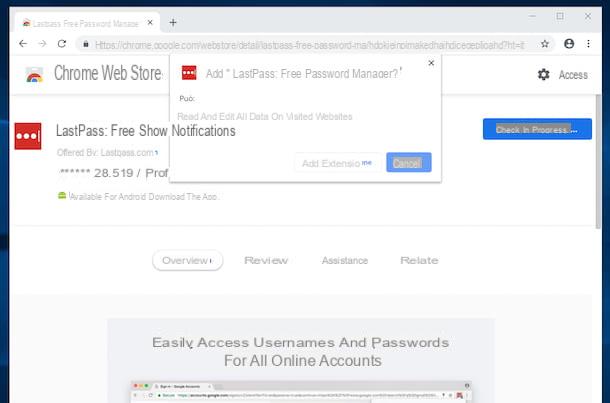Click the Chrome Web Store logo icon
The image size is (610, 403).
click(34, 74)
